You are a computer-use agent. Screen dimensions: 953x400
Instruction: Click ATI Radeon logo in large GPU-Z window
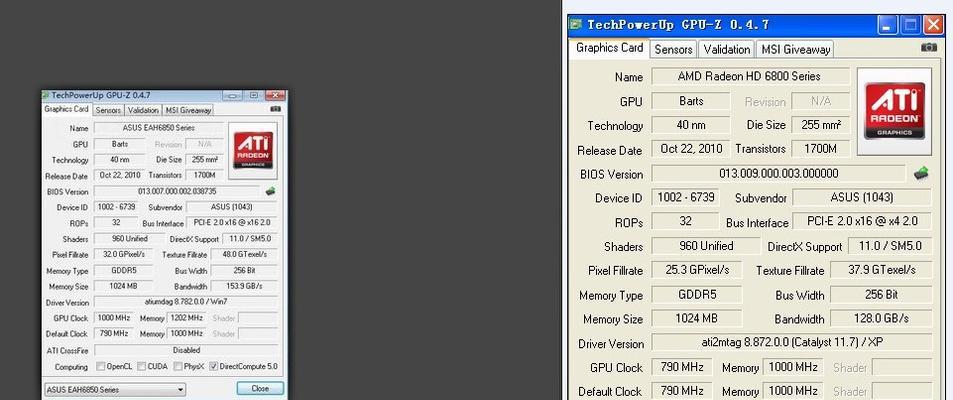(894, 111)
